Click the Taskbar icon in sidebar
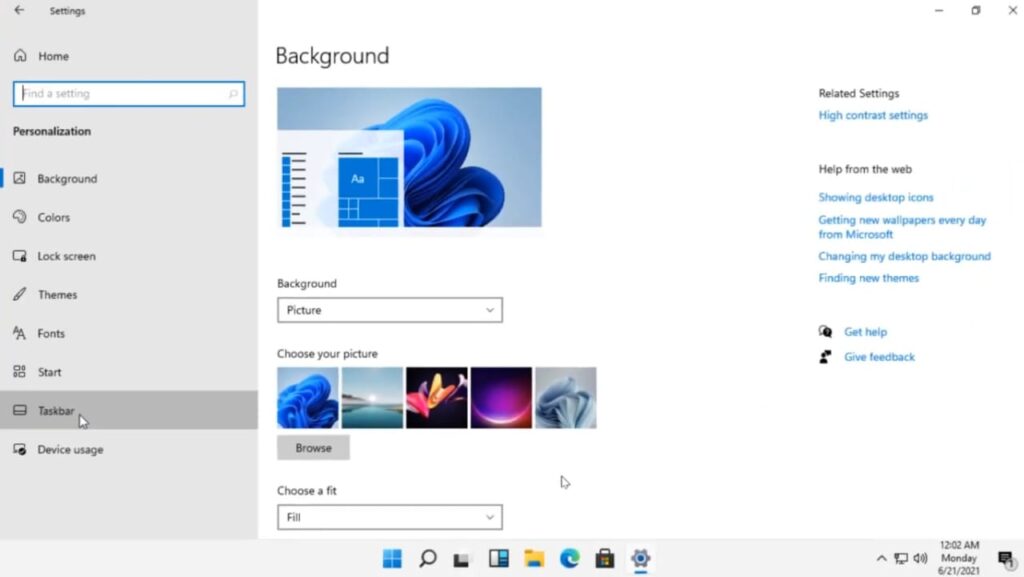 [20, 410]
